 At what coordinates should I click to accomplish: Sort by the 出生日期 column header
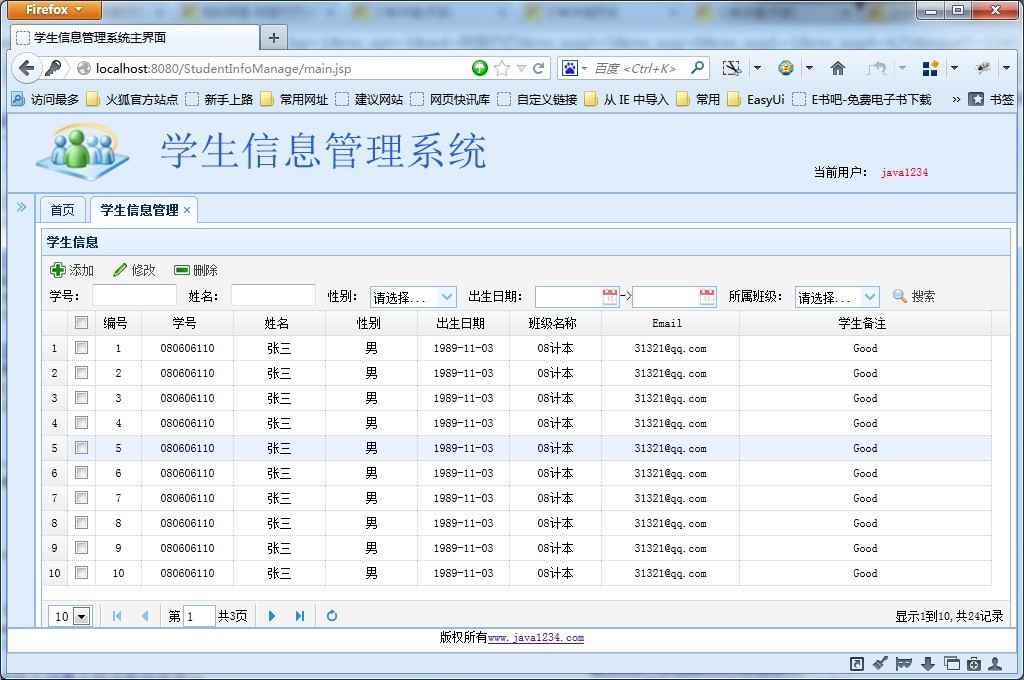pos(463,323)
